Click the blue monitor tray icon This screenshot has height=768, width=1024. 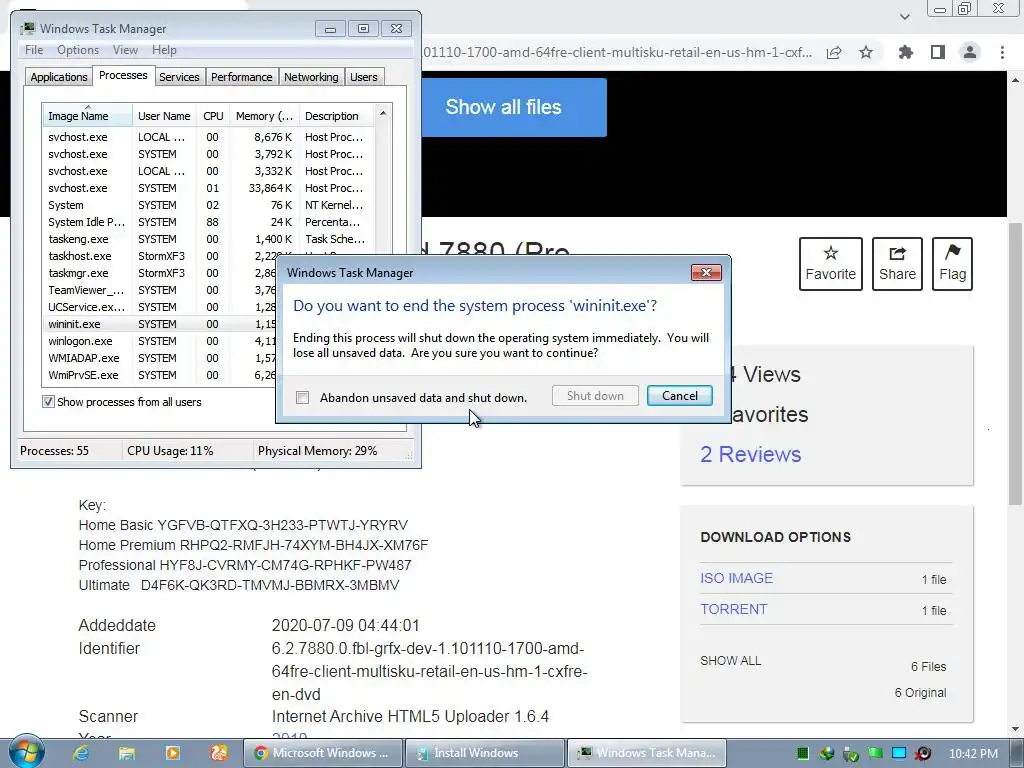point(899,753)
